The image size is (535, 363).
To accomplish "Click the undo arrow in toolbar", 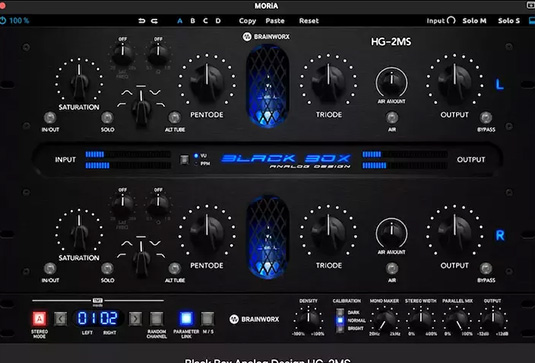I will coord(142,21).
